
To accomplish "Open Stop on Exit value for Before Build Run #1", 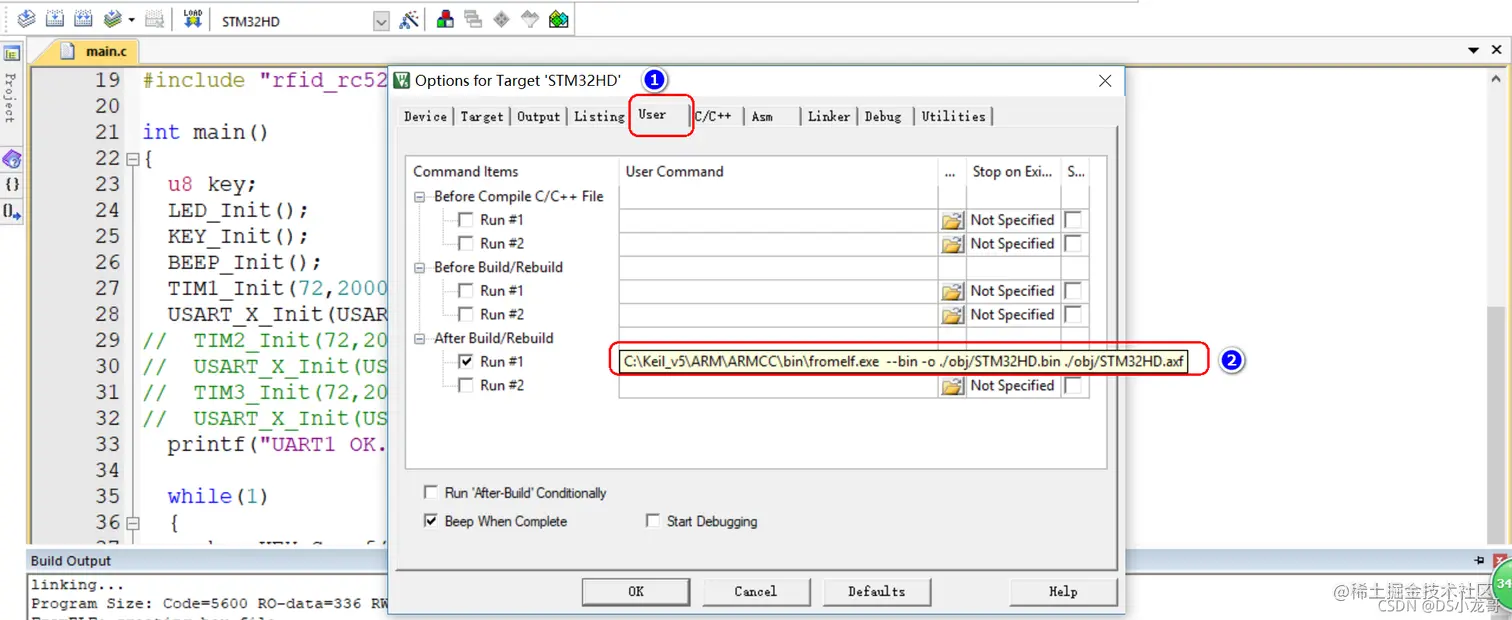I will tap(1012, 291).
